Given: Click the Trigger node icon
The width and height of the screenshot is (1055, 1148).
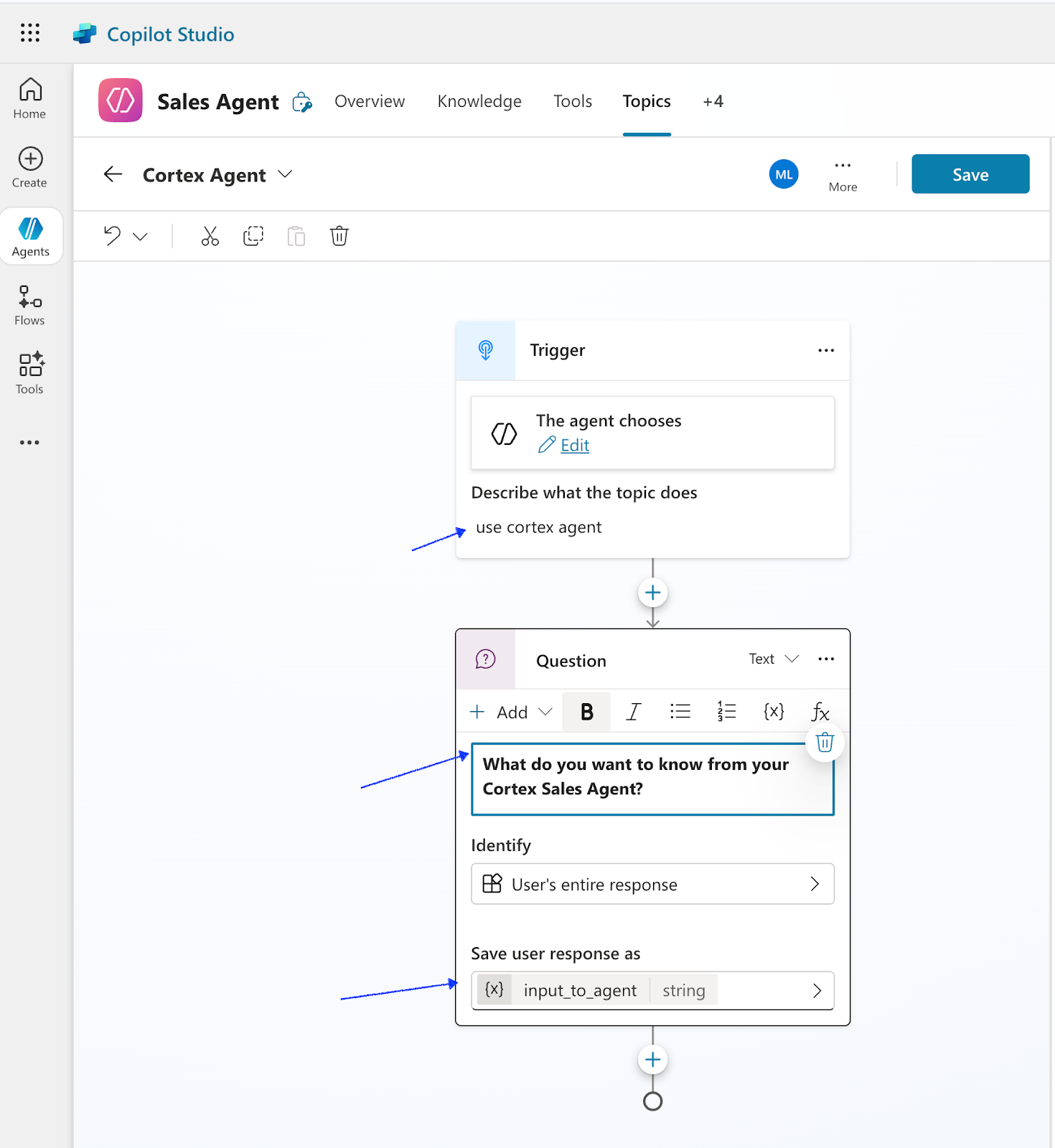Looking at the screenshot, I should pyautogui.click(x=486, y=350).
